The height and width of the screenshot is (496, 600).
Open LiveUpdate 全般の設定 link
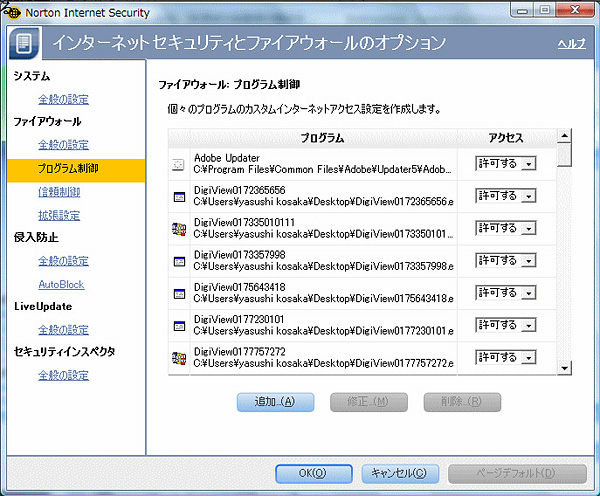[x=64, y=330]
